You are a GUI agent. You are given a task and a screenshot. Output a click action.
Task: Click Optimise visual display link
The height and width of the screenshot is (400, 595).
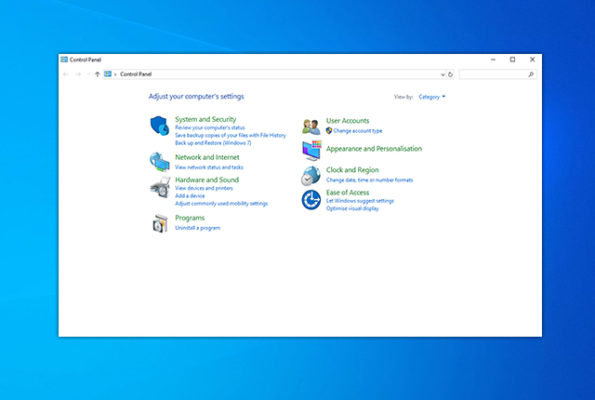[352, 208]
